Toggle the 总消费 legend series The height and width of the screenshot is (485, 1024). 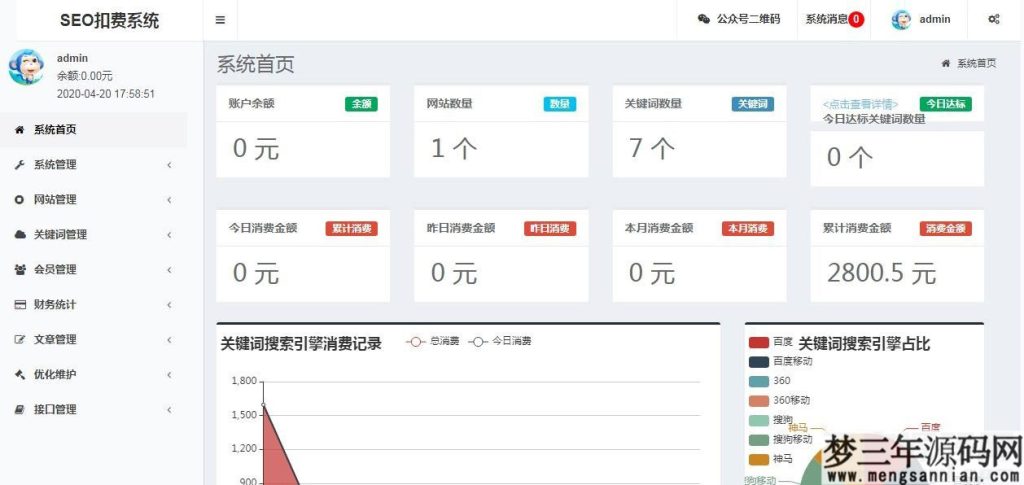pyautogui.click(x=432, y=341)
